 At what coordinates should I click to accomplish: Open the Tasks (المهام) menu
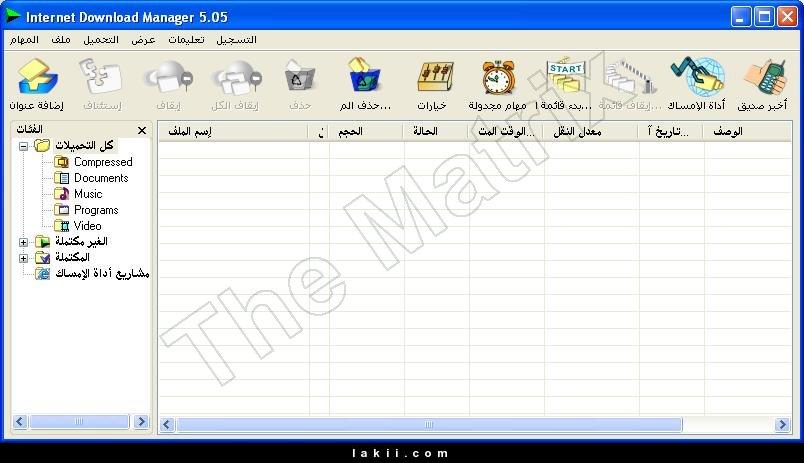click(x=24, y=39)
